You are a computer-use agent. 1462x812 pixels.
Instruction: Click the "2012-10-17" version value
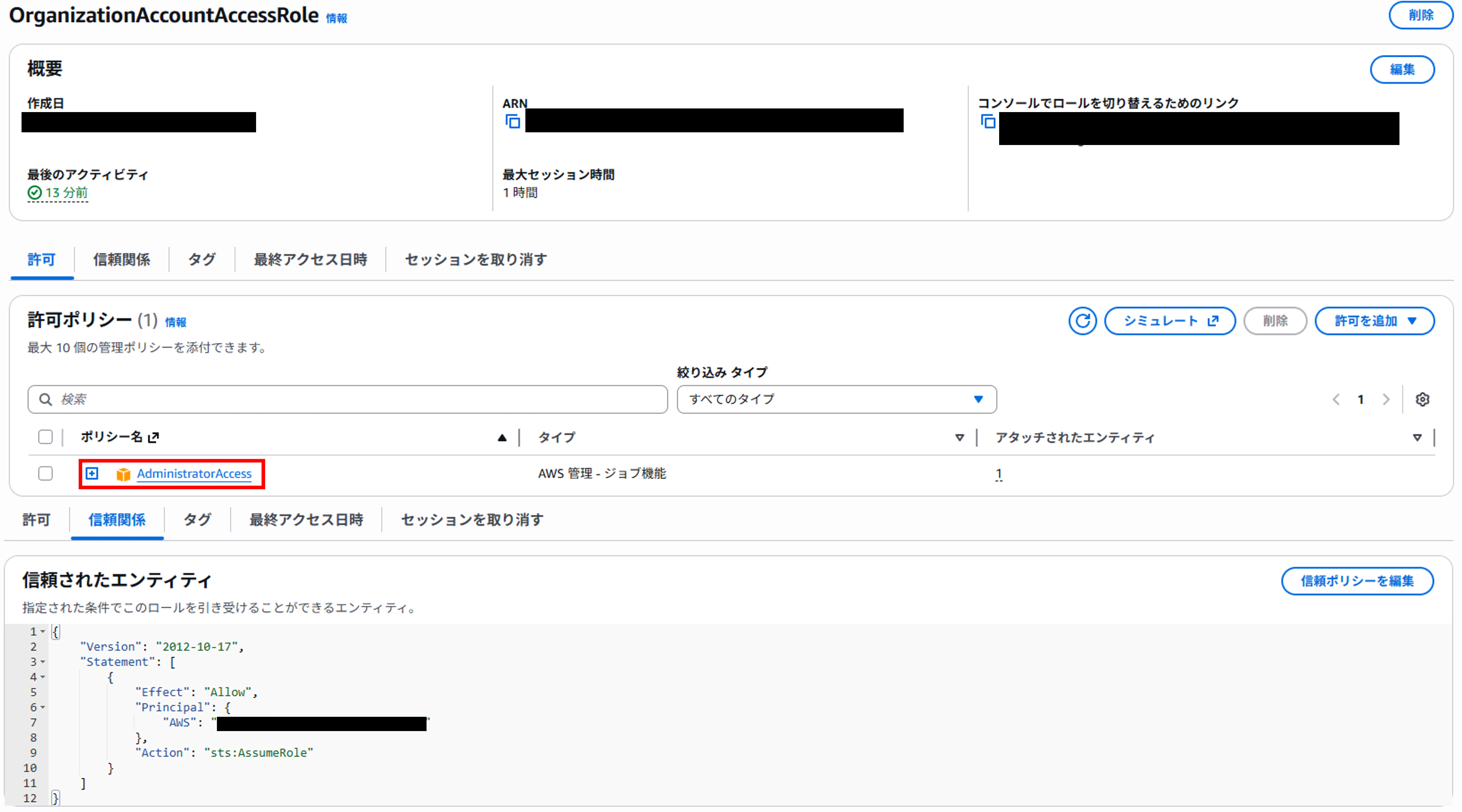[197, 647]
